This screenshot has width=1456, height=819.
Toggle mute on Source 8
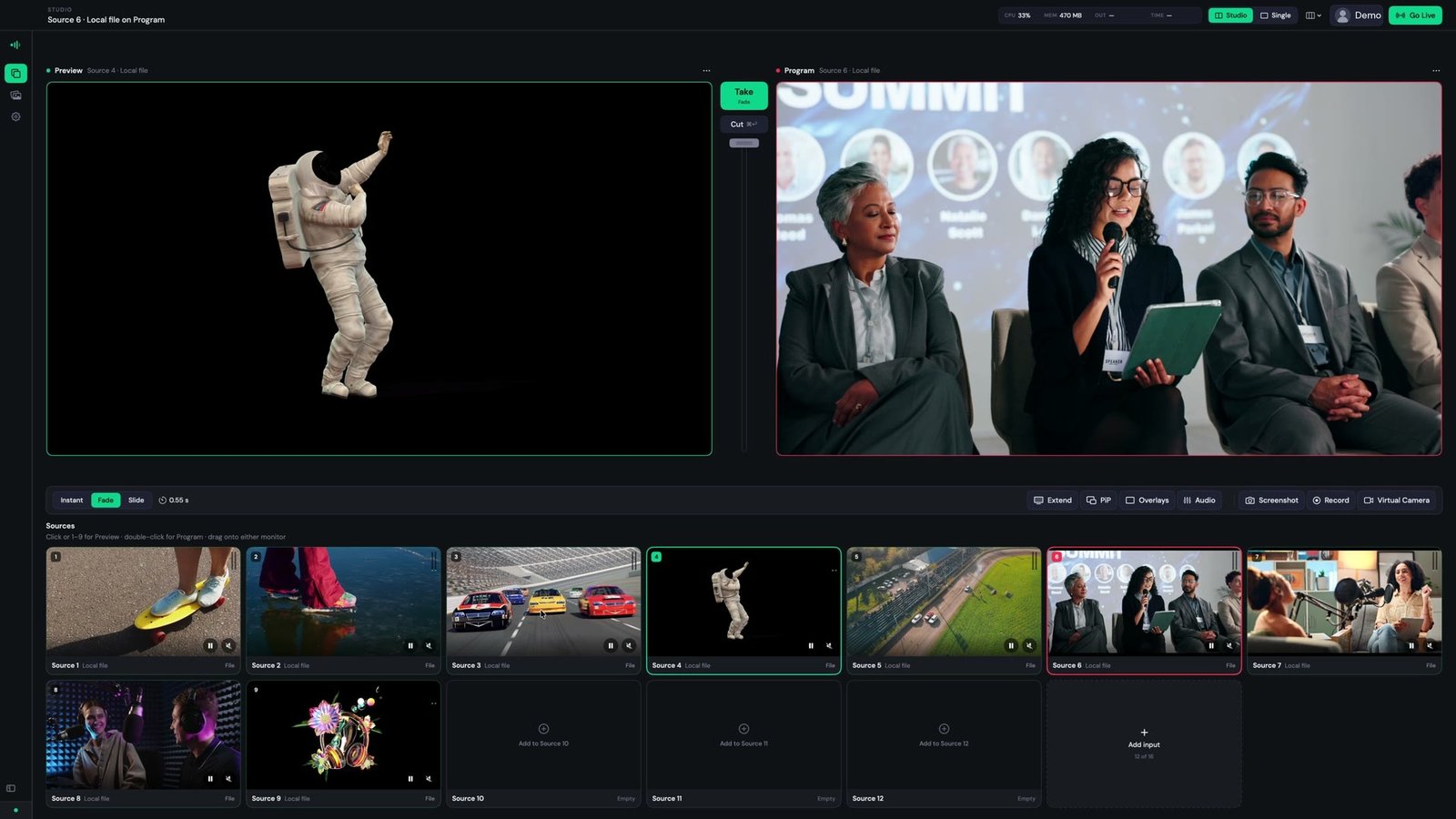228,779
